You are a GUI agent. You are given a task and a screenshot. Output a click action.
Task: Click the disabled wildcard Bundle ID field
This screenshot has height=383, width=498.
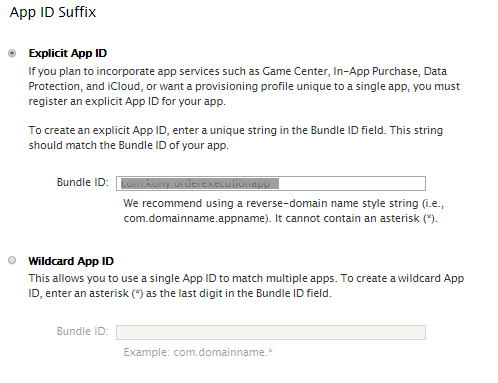click(271, 332)
